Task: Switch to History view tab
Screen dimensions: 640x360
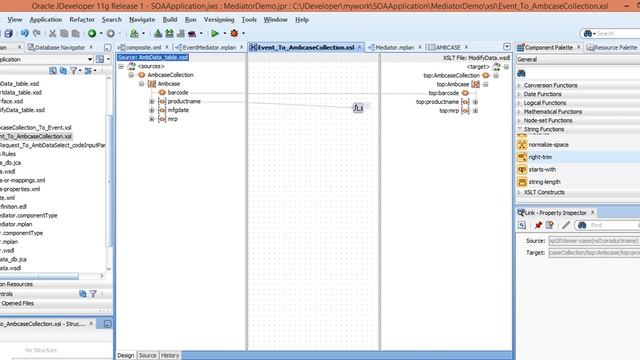Action: tap(170, 356)
